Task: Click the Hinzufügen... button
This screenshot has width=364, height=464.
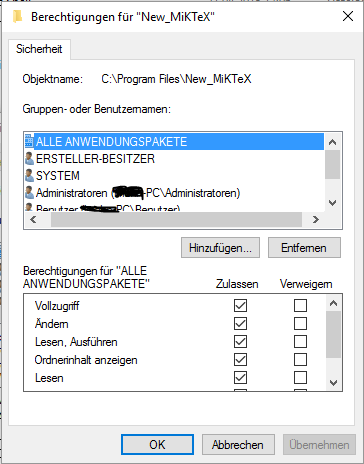Action: (x=220, y=248)
